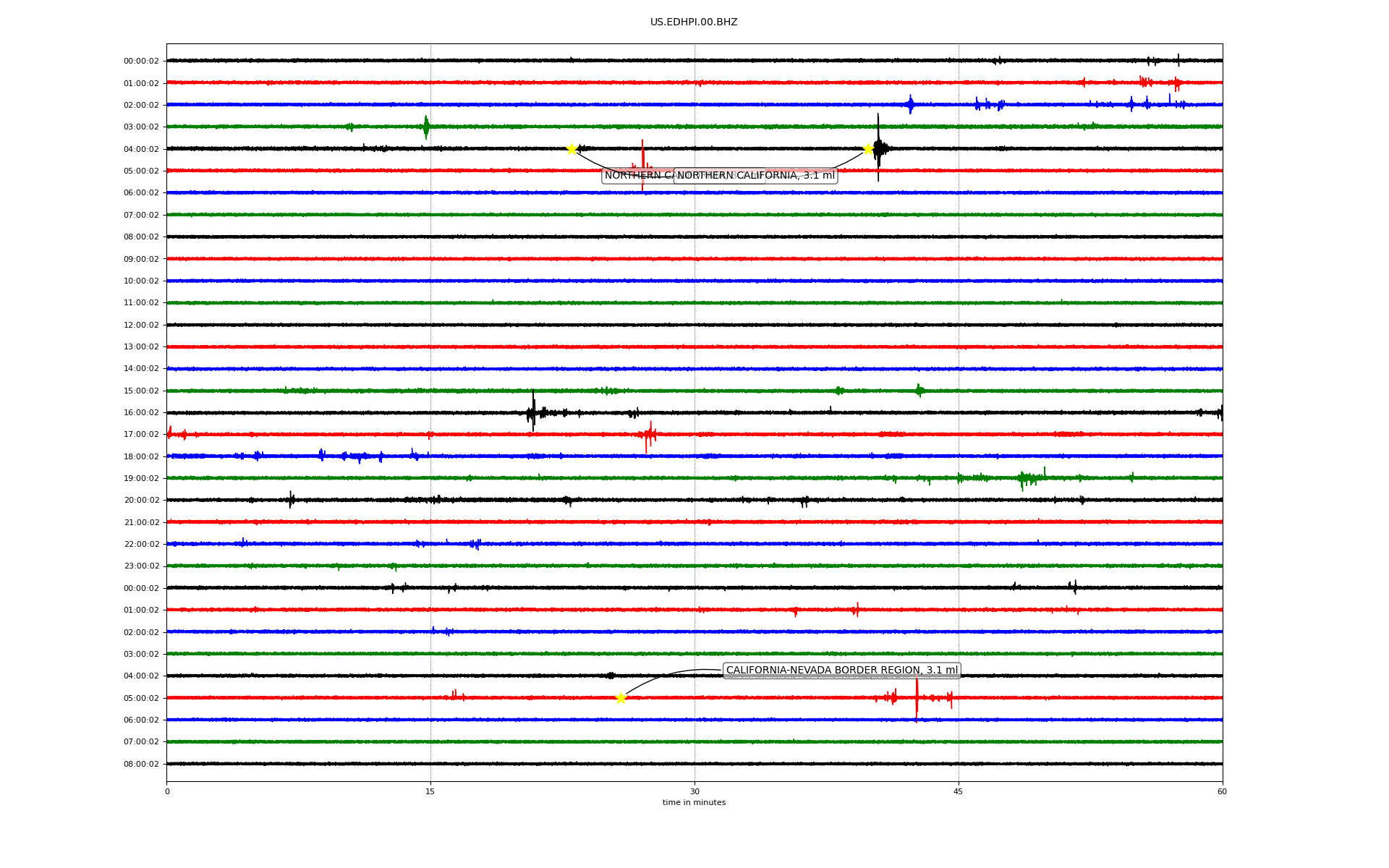Select the fully visible NORTHERN CALIFORNIA, 3.1 ml label
Screen dimensions: 1389x868
pos(755,176)
